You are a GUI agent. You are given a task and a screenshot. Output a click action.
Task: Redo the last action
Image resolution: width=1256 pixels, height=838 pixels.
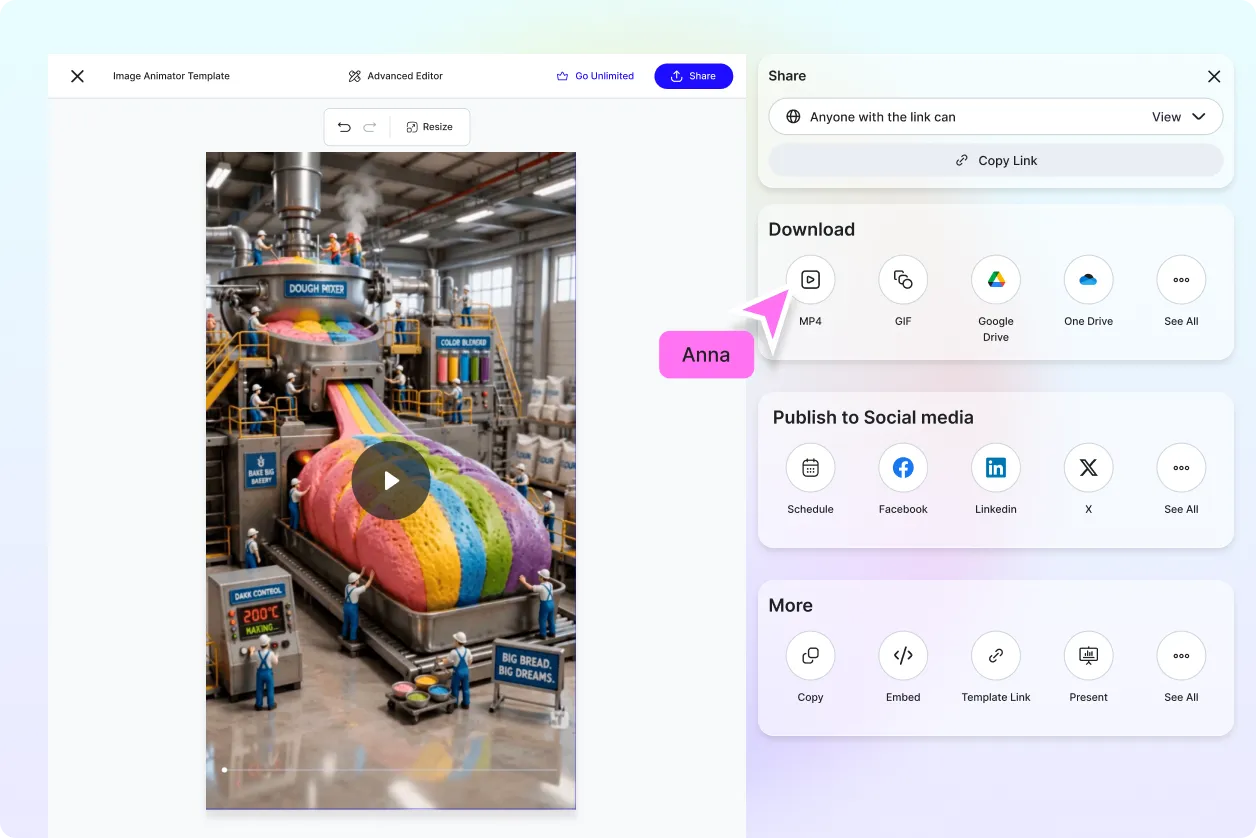370,127
